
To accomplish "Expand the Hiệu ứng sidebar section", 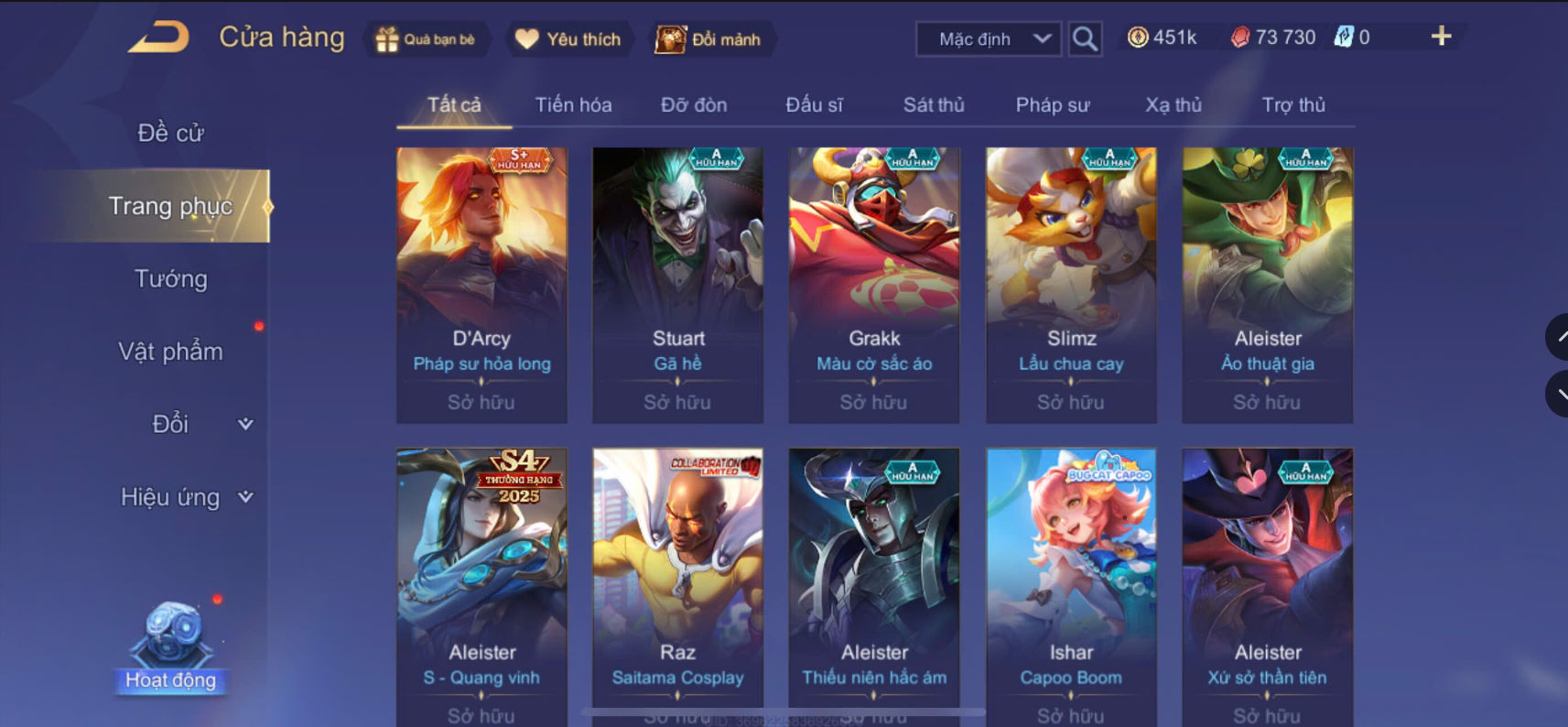I will click(x=187, y=497).
